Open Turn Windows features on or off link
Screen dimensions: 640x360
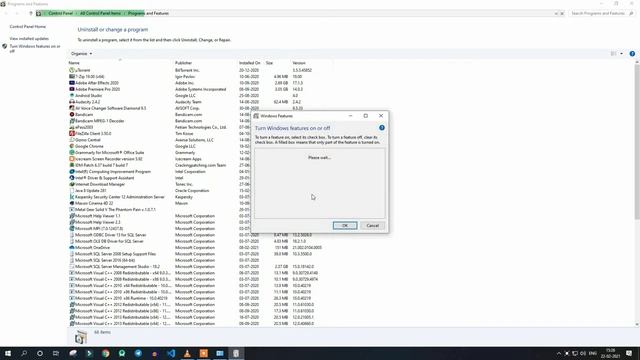35,49
